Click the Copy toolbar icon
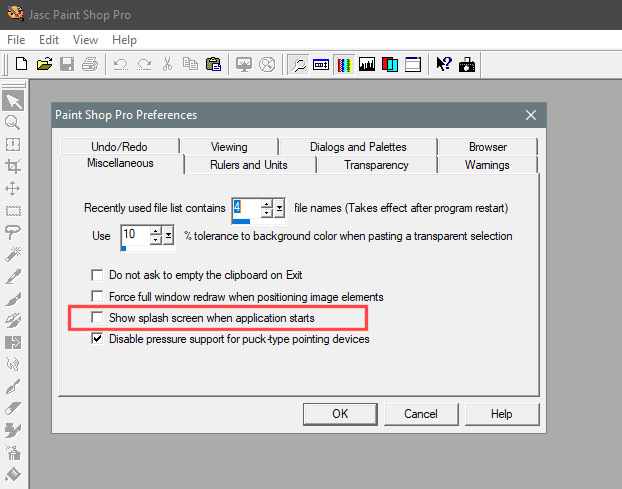This screenshot has height=489, width=622. click(x=190, y=64)
